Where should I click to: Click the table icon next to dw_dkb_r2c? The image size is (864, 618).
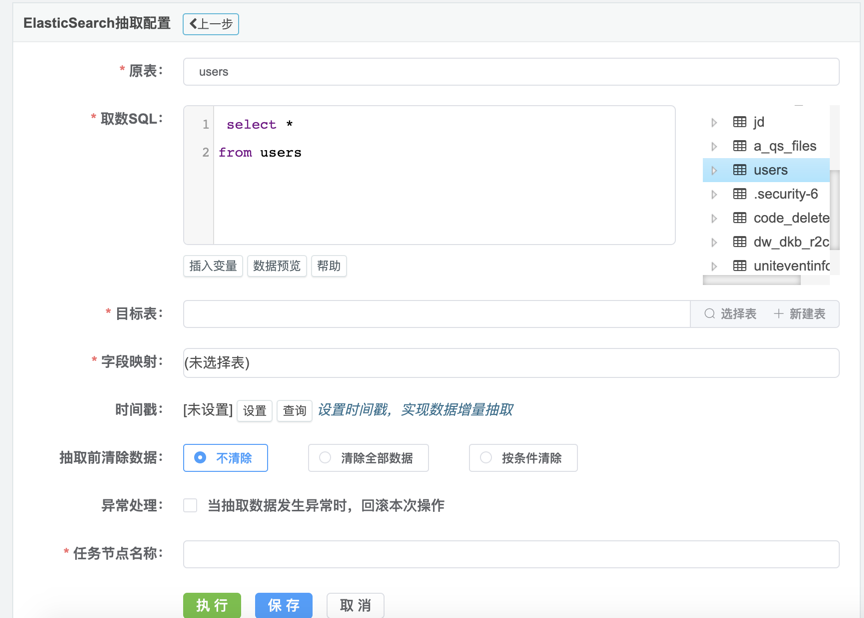pos(740,242)
